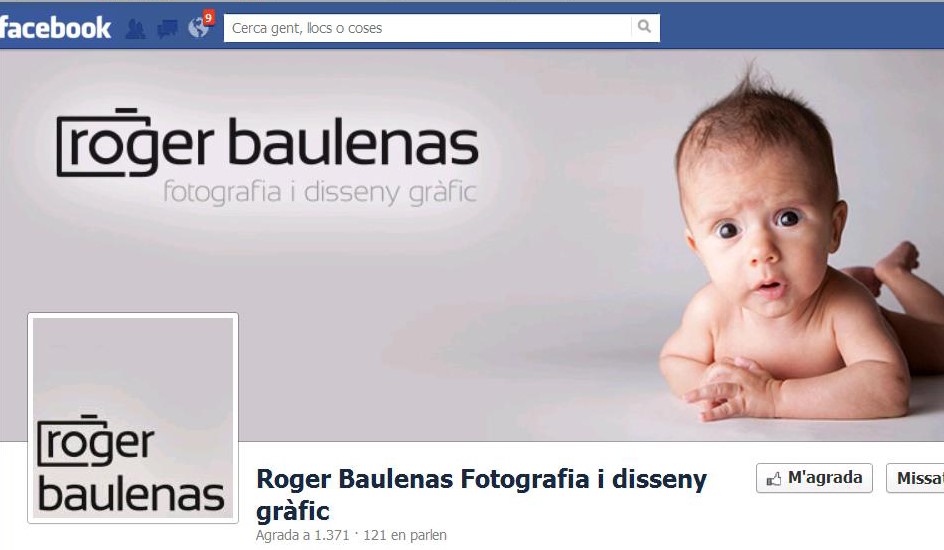The height and width of the screenshot is (550, 944).
Task: Click the thumbs-up icon on M'agrada
Action: [774, 479]
